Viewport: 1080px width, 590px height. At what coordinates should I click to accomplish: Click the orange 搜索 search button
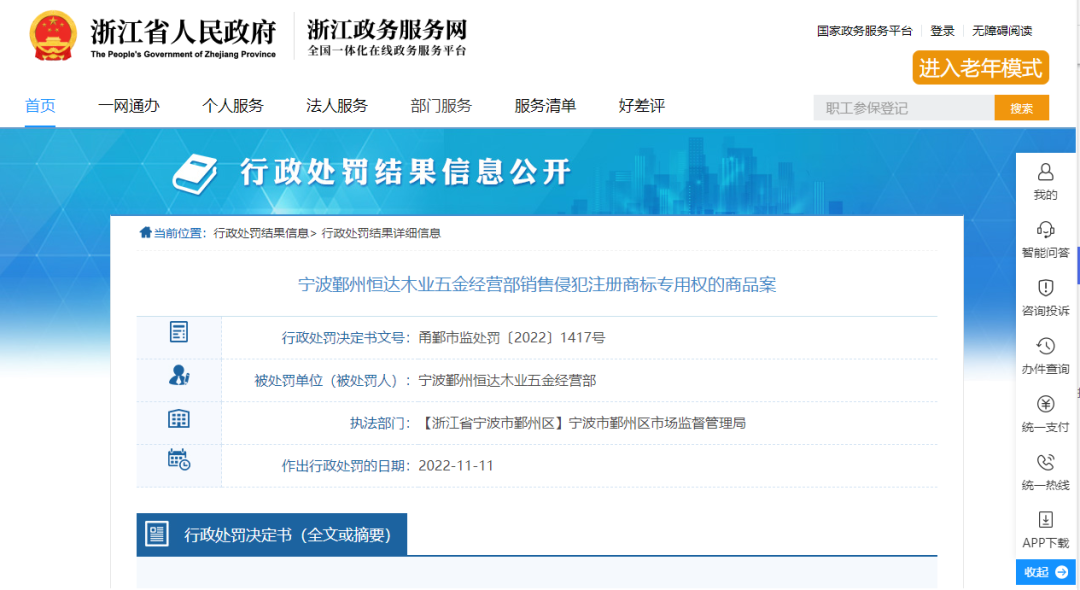[x=1021, y=108]
